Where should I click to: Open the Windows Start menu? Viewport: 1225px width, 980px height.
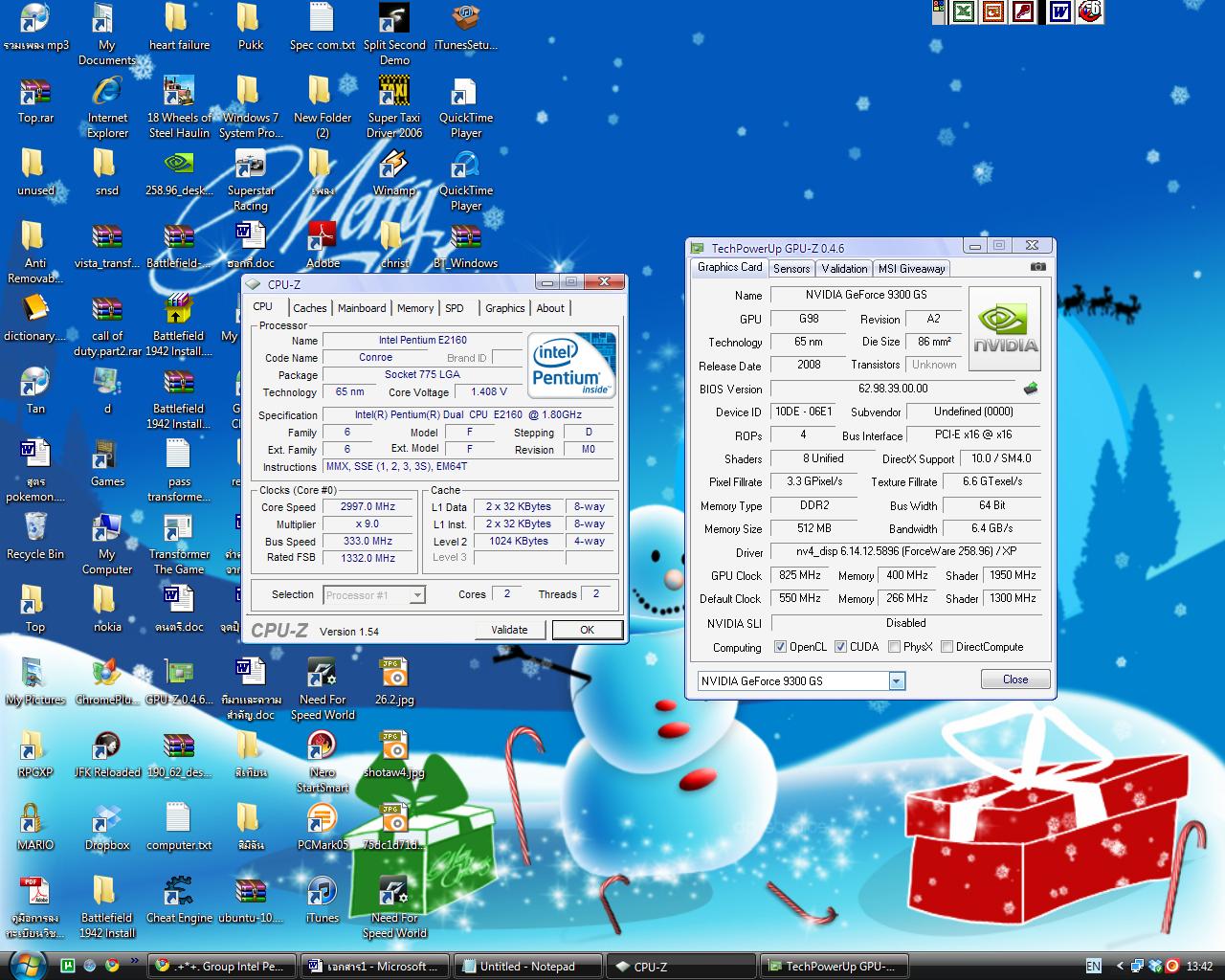(26, 965)
